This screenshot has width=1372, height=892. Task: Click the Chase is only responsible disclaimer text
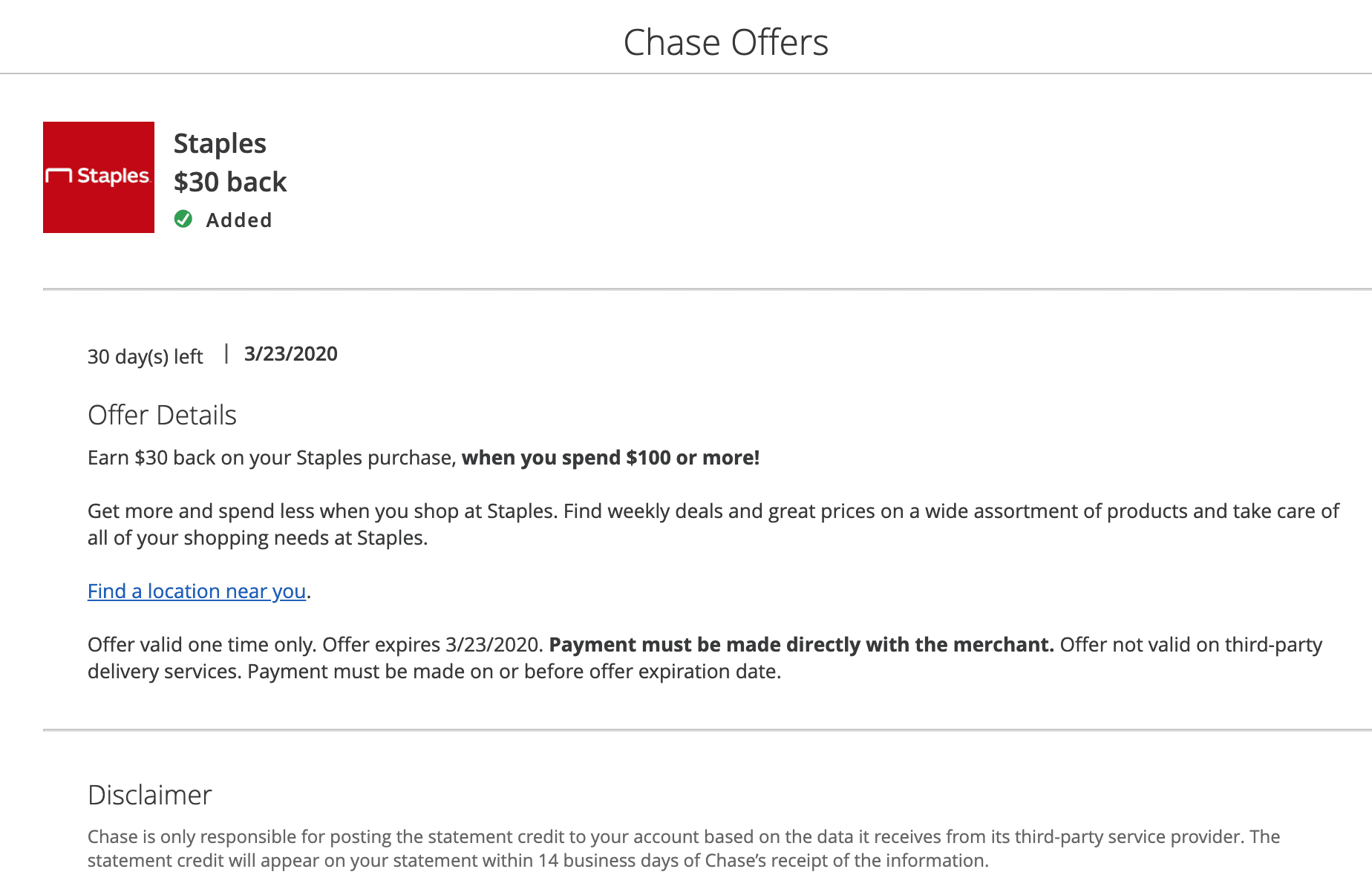click(x=684, y=837)
